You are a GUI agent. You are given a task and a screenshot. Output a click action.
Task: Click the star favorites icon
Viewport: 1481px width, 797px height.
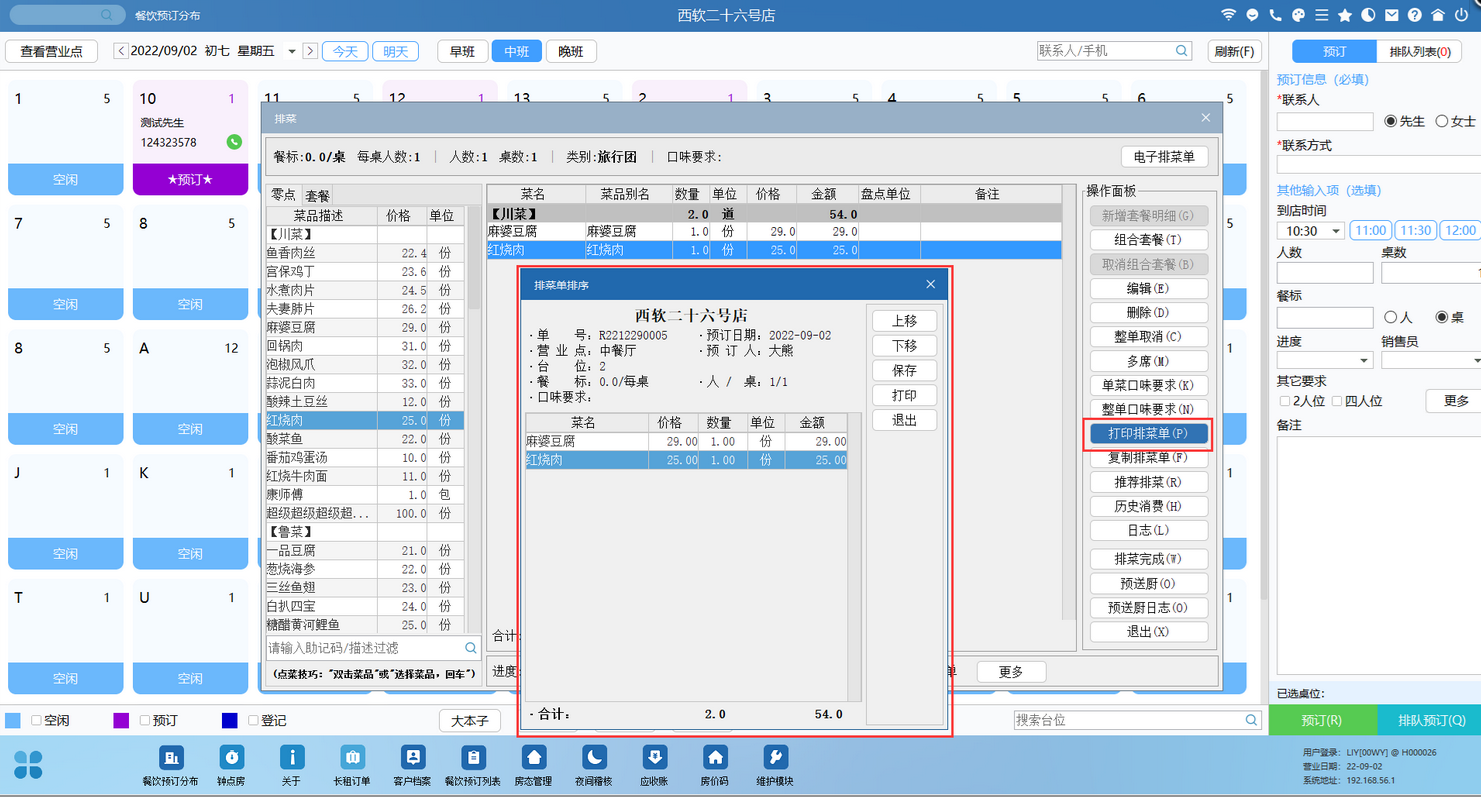pos(1345,15)
